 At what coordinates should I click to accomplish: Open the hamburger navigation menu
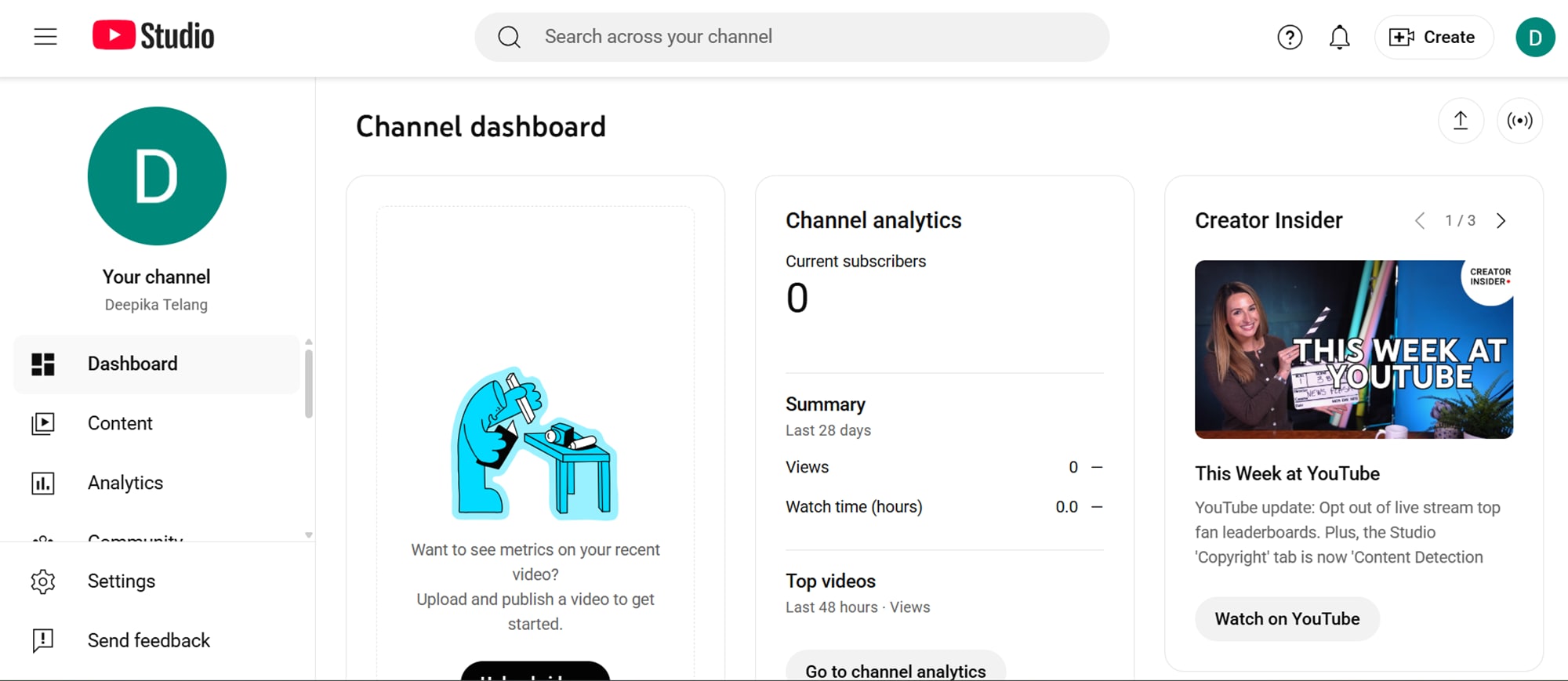[x=45, y=36]
